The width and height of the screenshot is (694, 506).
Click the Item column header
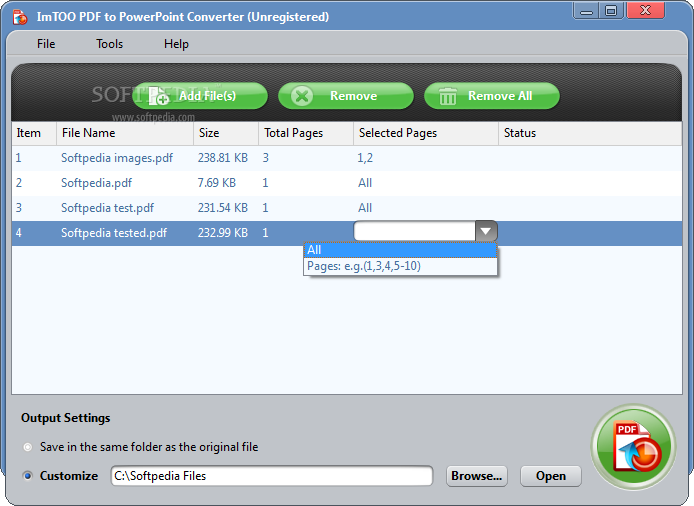point(34,133)
